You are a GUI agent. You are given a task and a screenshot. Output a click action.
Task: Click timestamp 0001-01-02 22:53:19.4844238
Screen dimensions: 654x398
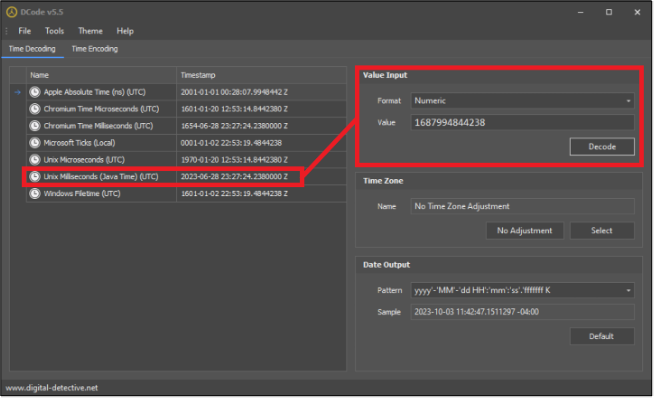pyautogui.click(x=231, y=143)
